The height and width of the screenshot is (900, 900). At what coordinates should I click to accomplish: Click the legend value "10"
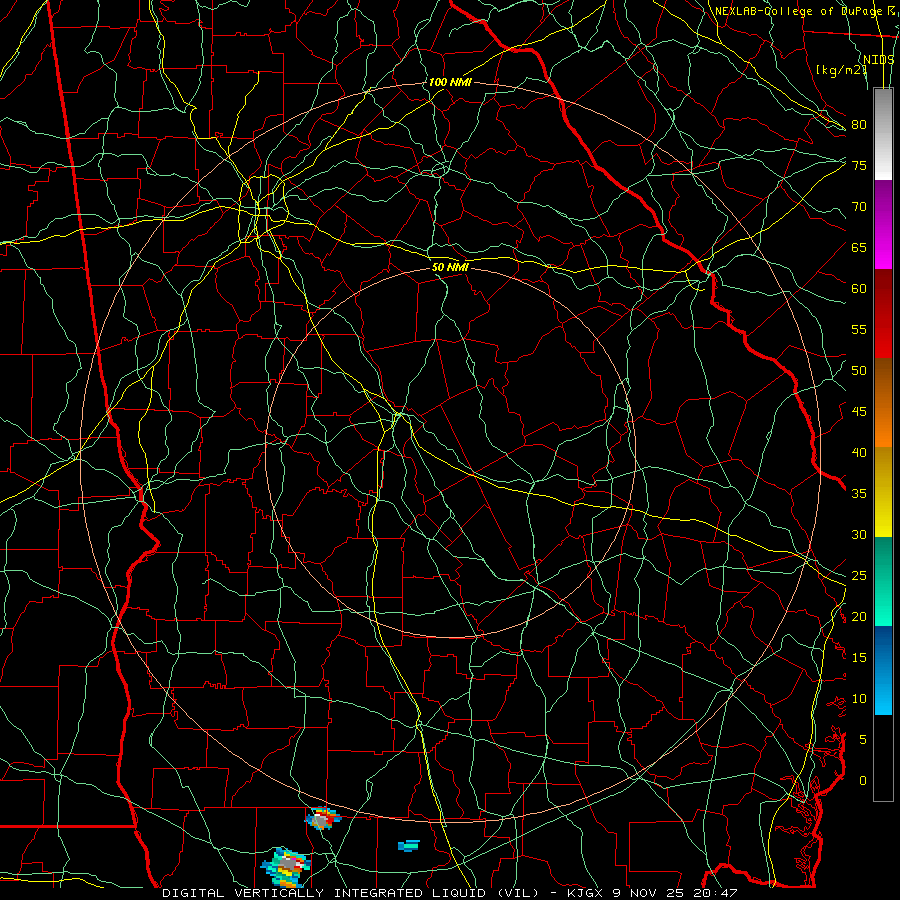[x=859, y=699]
